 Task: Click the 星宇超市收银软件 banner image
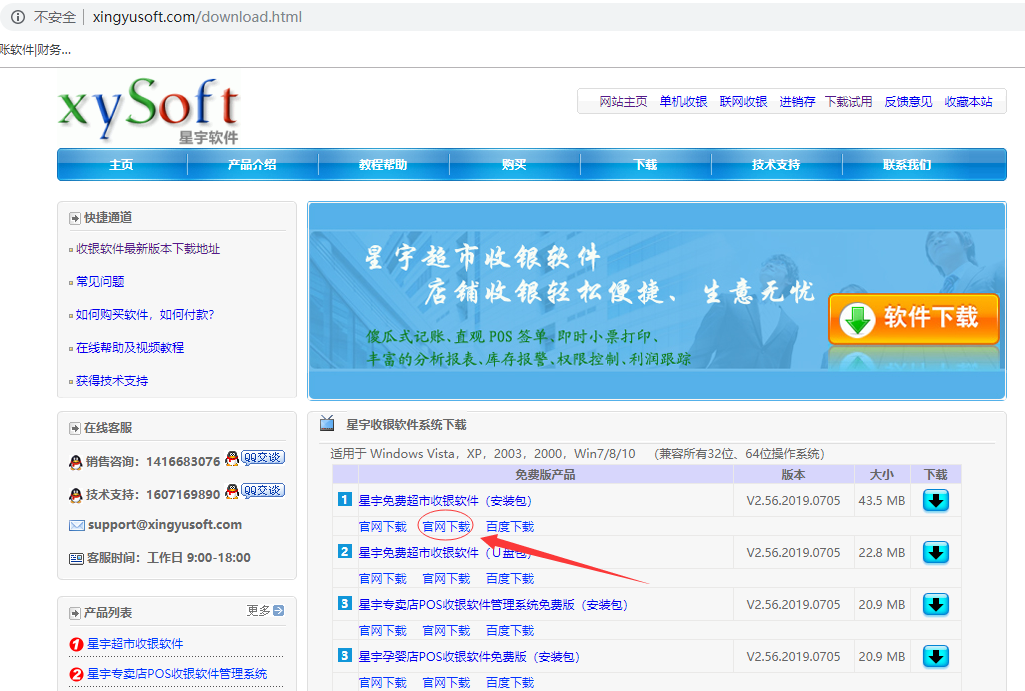tap(657, 301)
